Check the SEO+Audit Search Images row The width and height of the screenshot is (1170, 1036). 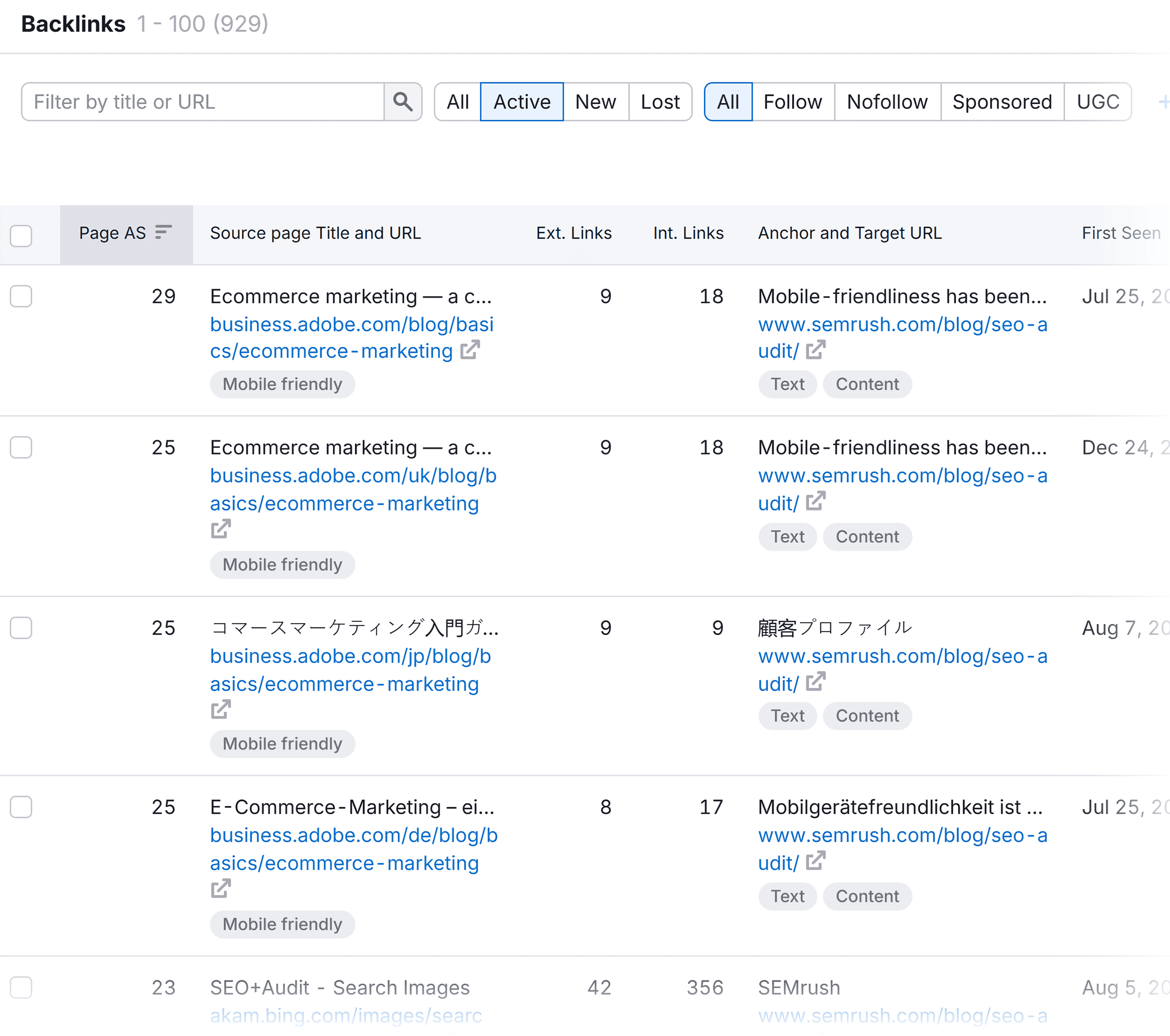click(21, 987)
